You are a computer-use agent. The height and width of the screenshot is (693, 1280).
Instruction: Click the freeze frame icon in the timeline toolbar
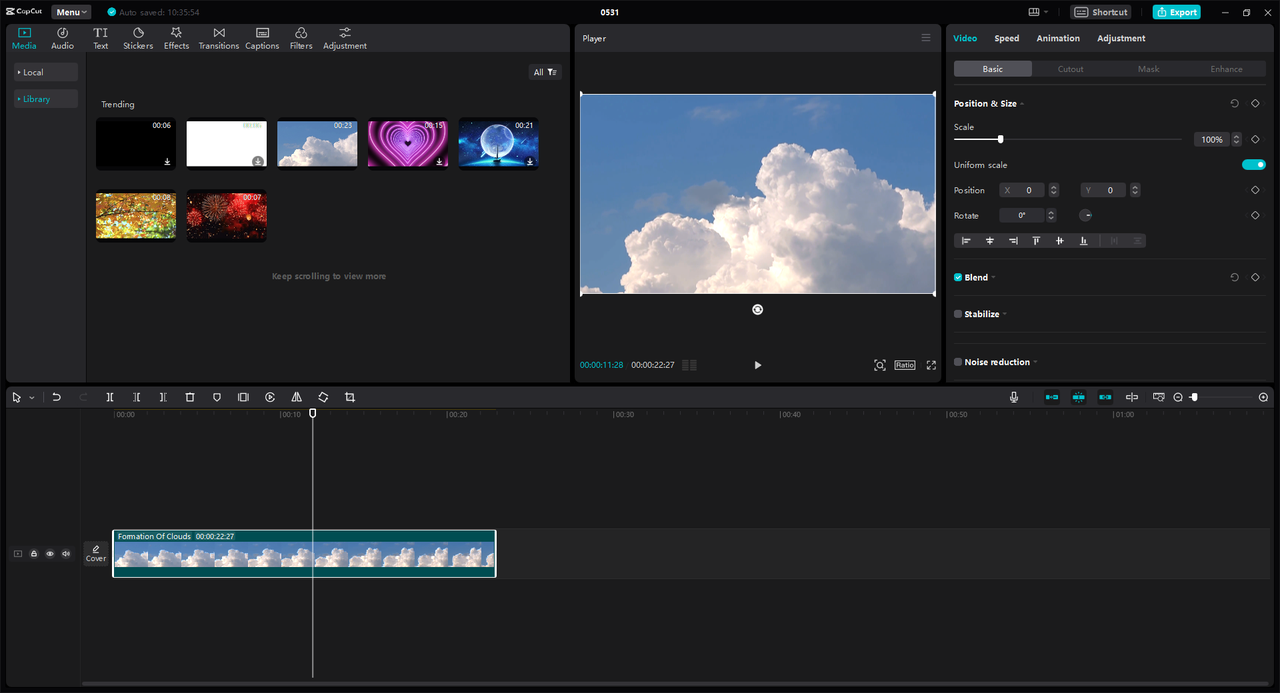click(x=243, y=397)
